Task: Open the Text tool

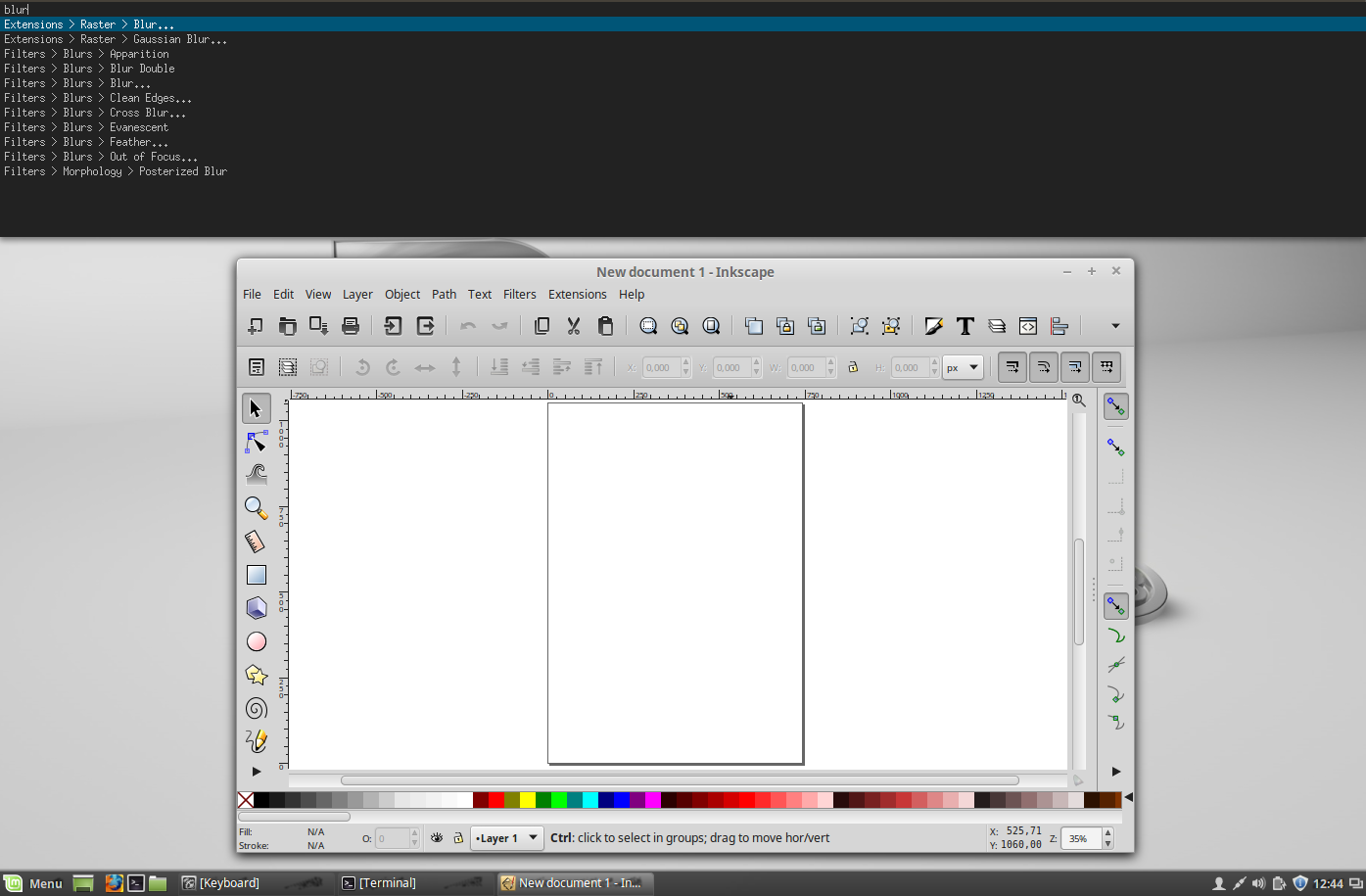Action: (966, 325)
